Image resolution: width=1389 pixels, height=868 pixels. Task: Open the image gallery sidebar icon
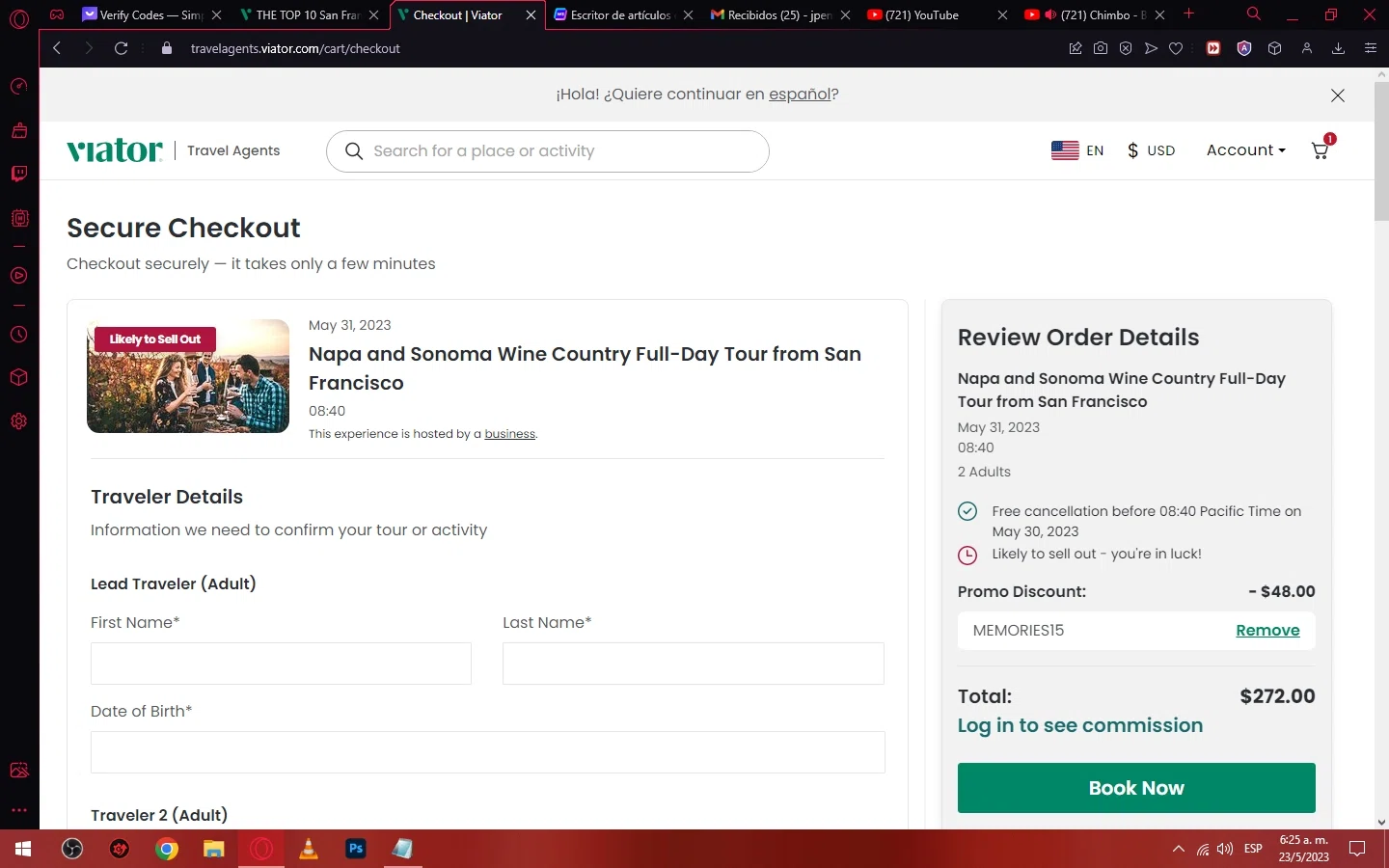click(18, 770)
